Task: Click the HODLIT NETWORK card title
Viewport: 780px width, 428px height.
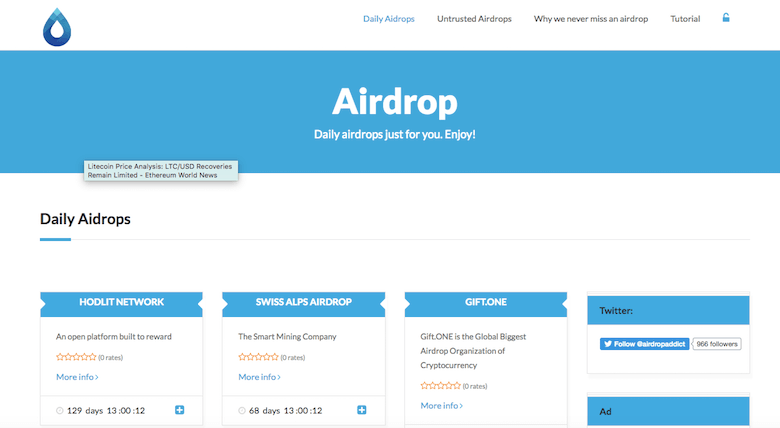Action: (121, 302)
